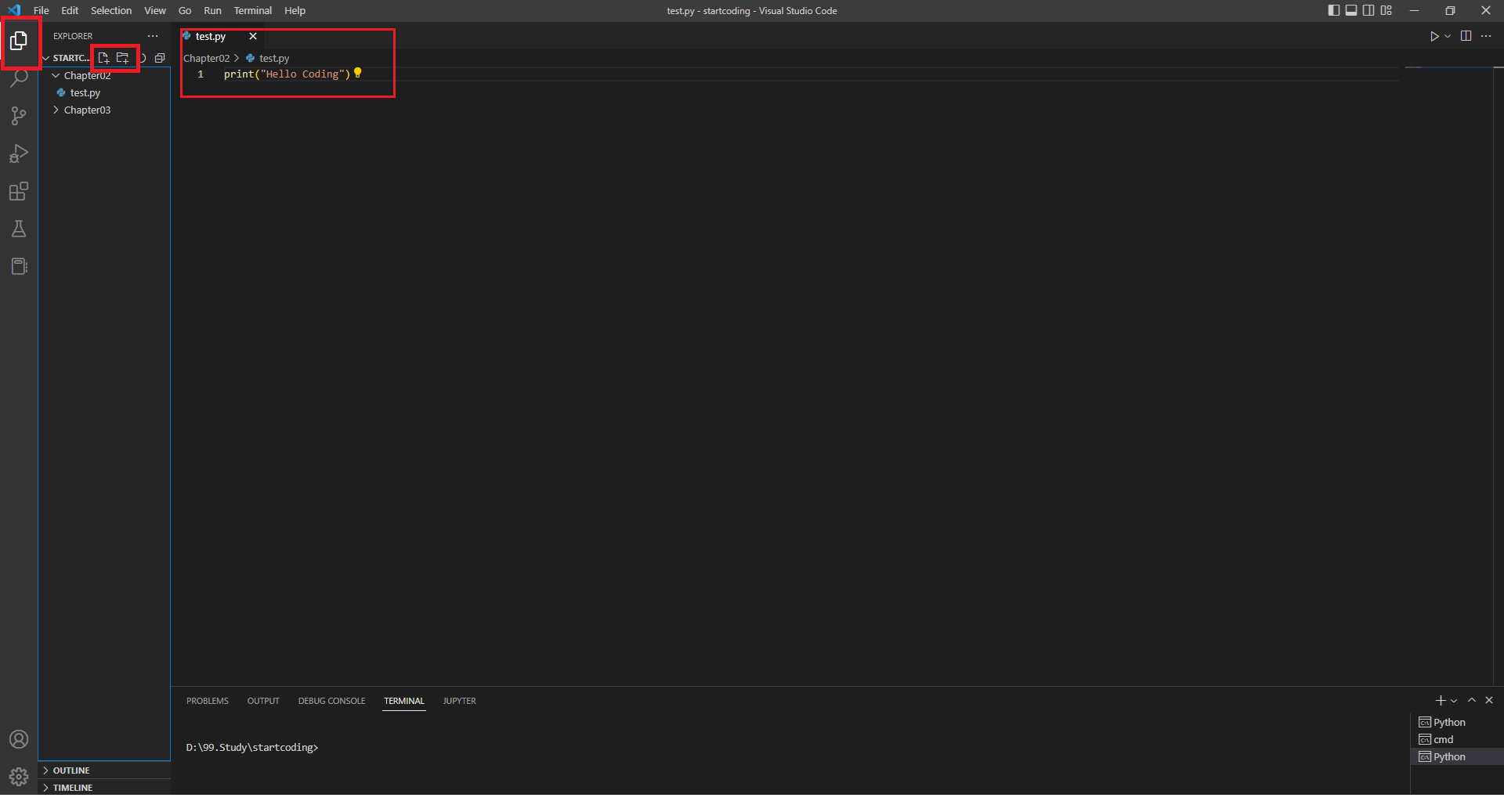This screenshot has width=1504, height=812.
Task: Click line number 1 in gutter
Action: (201, 74)
